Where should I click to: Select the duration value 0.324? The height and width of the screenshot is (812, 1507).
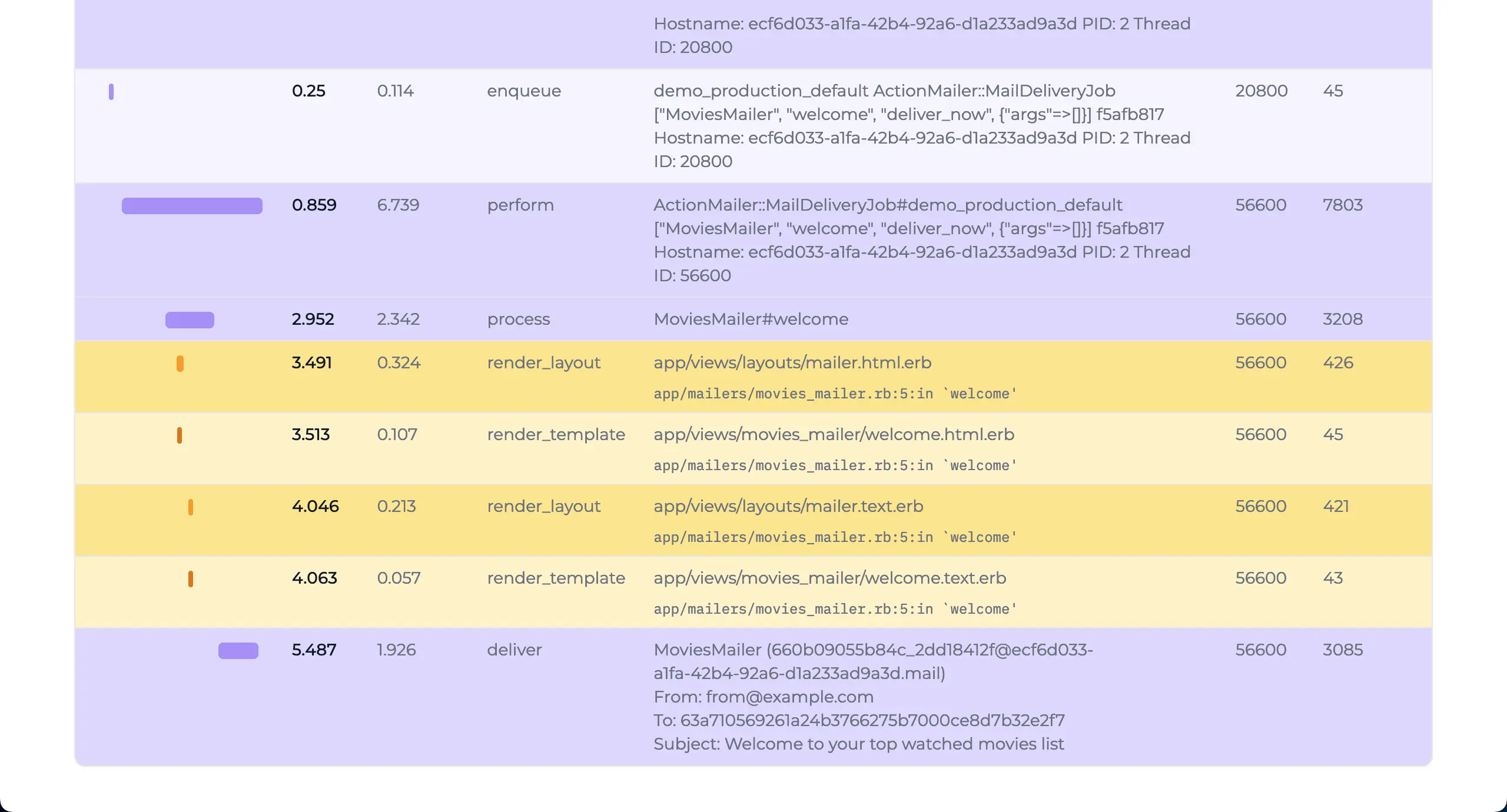pyautogui.click(x=399, y=362)
